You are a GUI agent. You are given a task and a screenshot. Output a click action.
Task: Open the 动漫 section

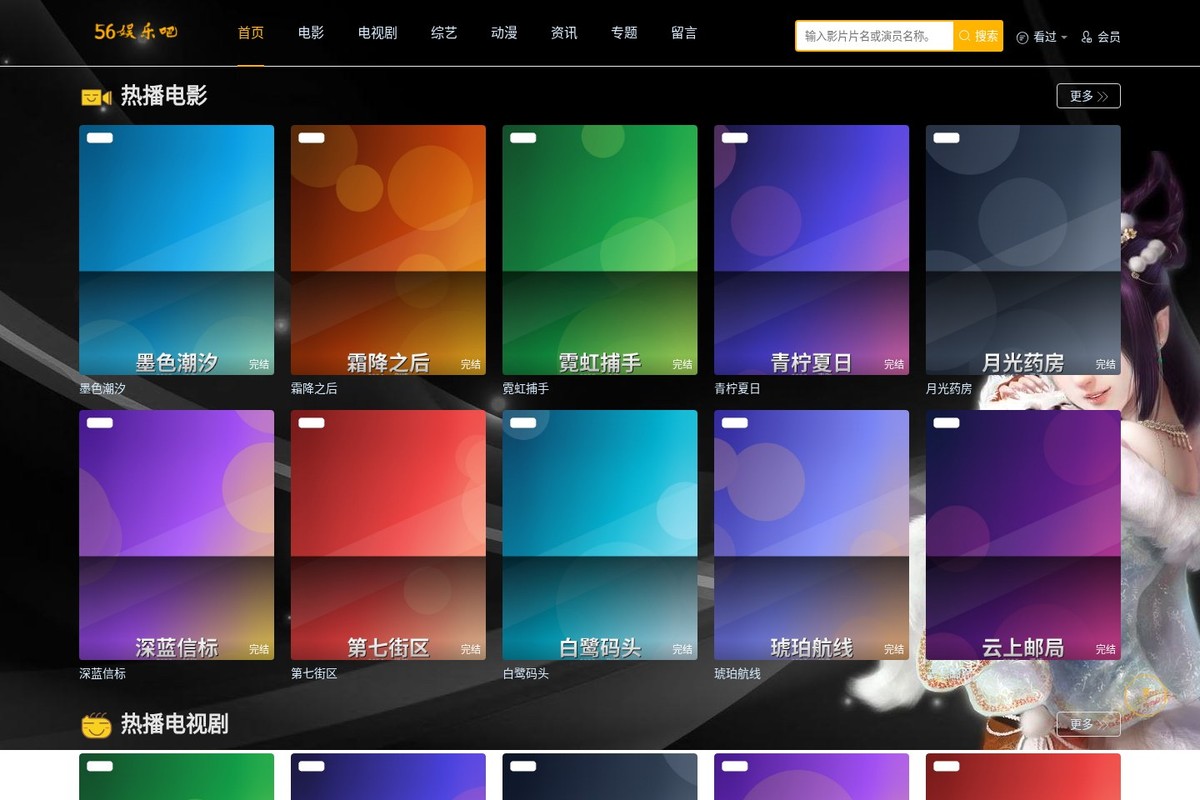(504, 33)
